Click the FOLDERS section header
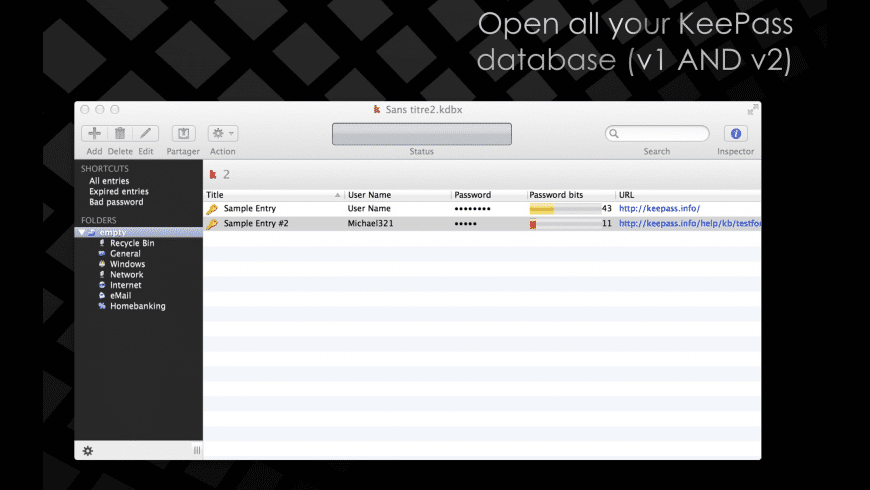Viewport: 870px width, 490px height. (x=99, y=220)
